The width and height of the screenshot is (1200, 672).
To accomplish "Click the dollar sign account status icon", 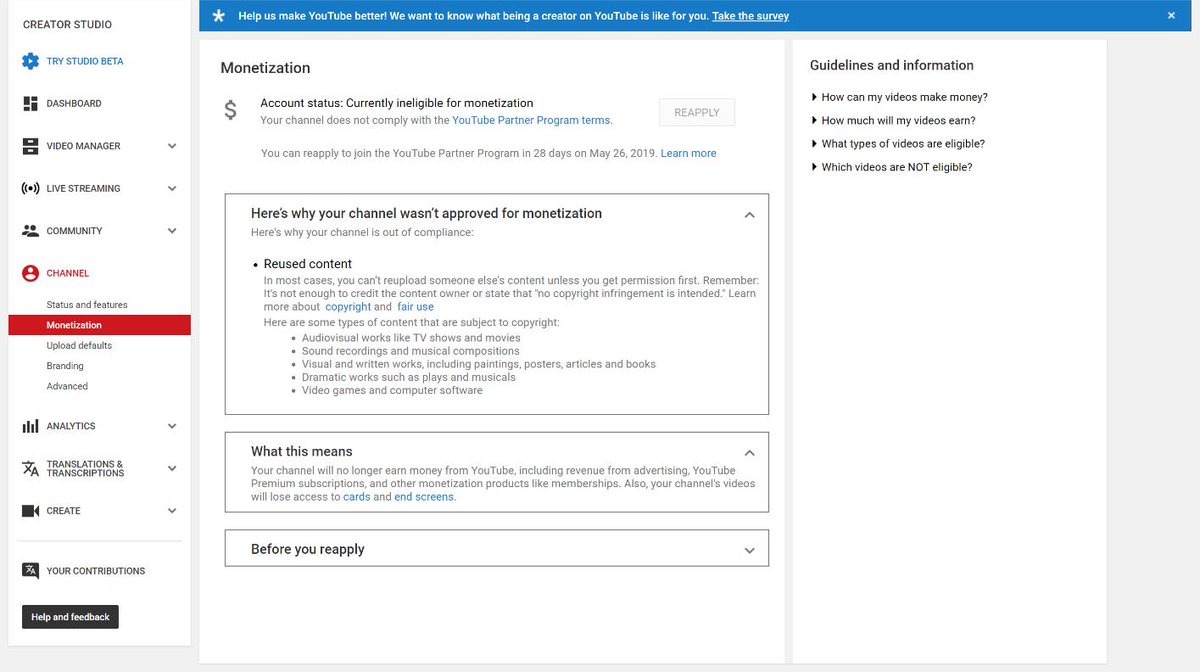I will [x=230, y=111].
